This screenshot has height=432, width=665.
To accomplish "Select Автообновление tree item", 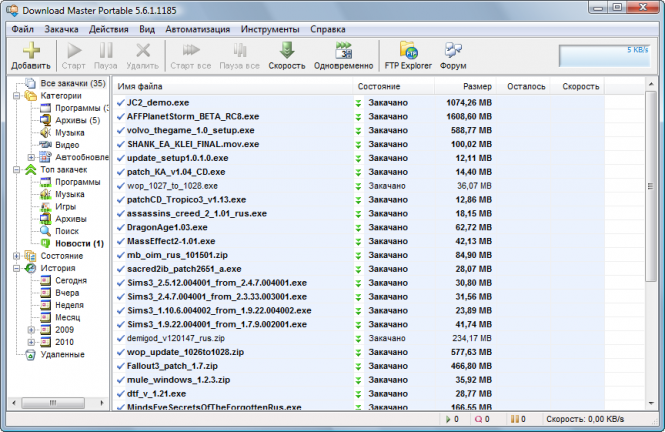I will (81, 157).
